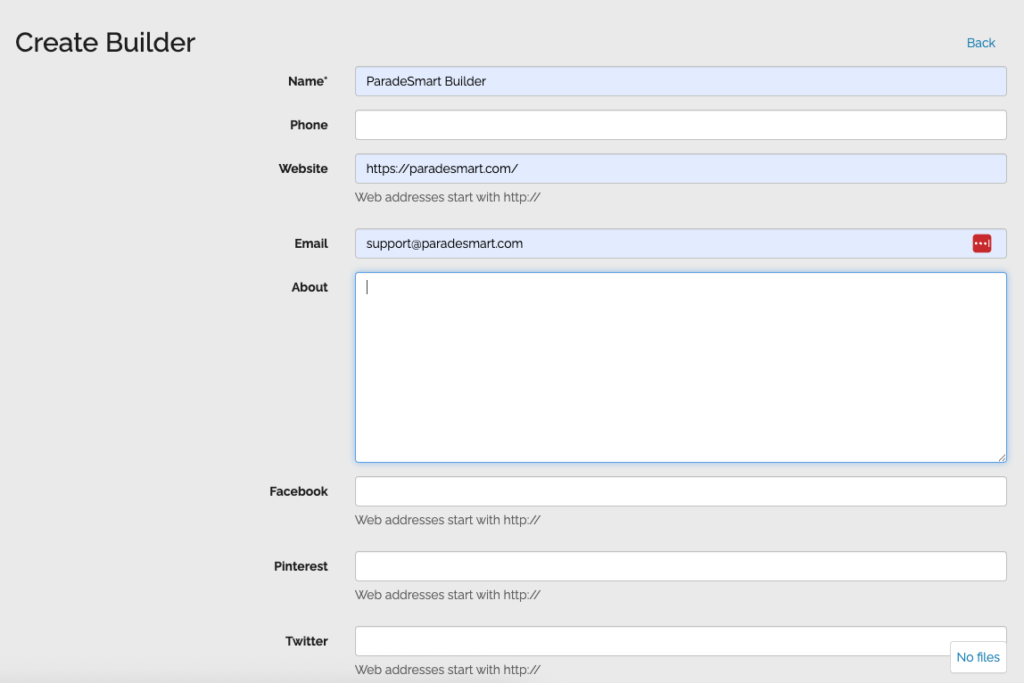This screenshot has height=683, width=1024.
Task: Click the About textarea resize handle
Action: click(x=1003, y=456)
